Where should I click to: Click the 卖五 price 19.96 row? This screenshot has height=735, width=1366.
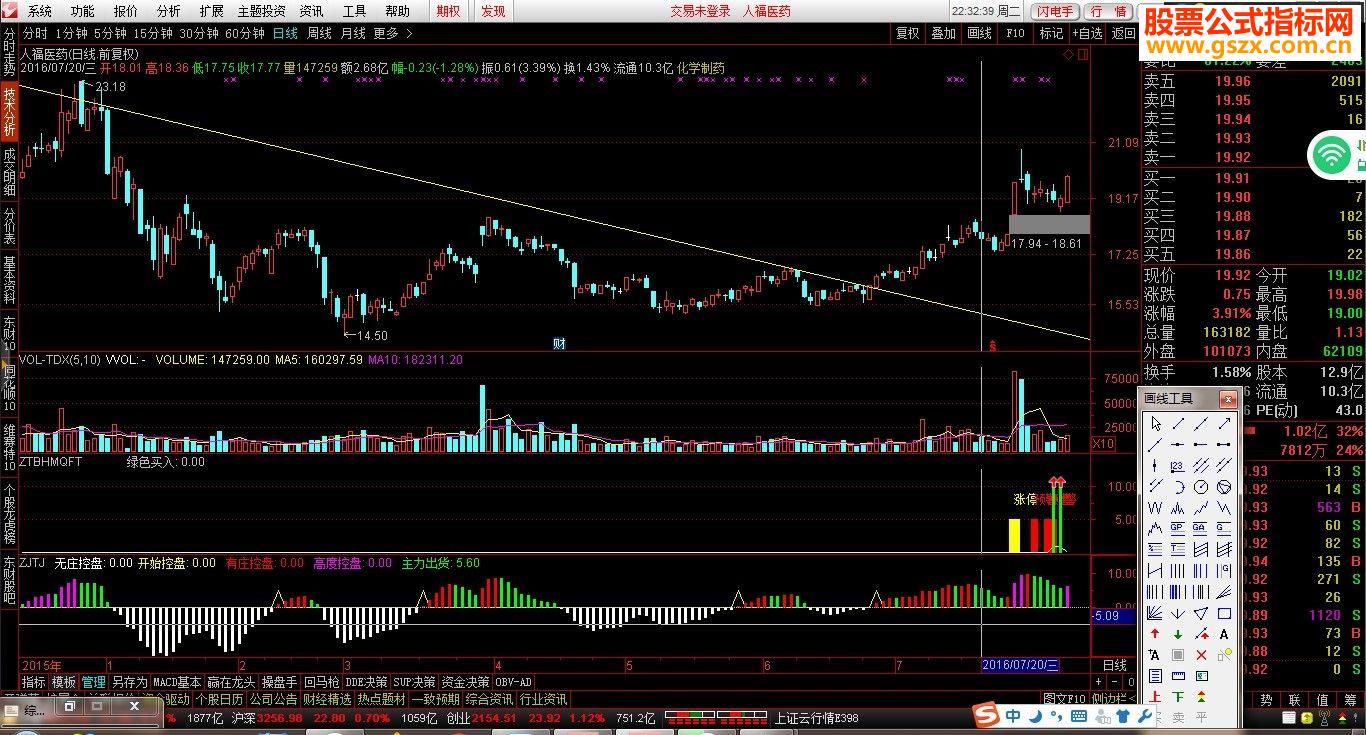click(1253, 81)
